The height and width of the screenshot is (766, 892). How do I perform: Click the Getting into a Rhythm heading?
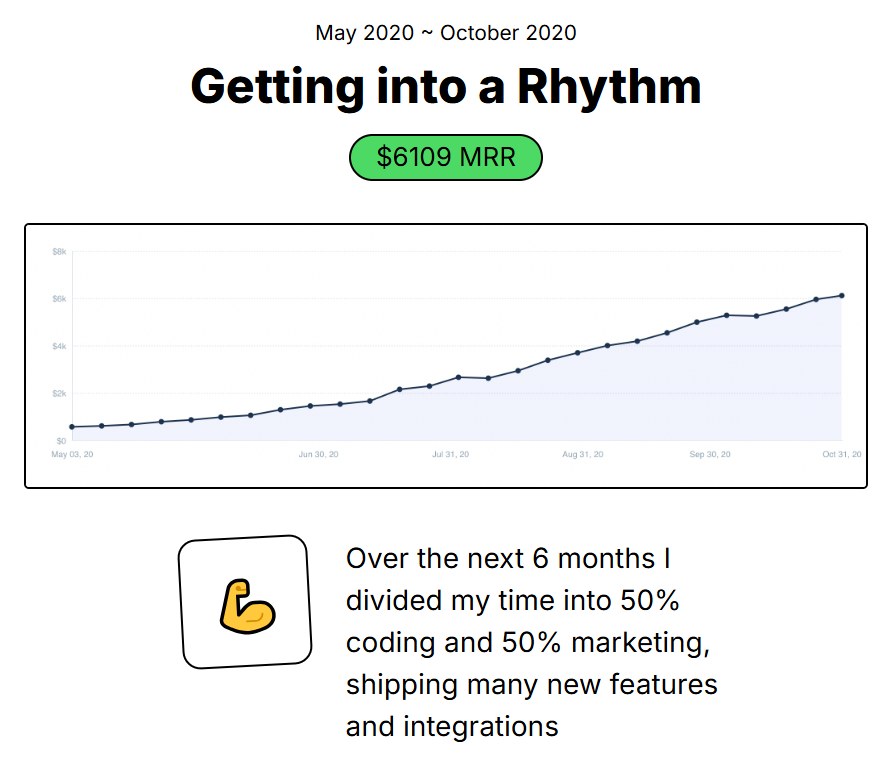(446, 86)
